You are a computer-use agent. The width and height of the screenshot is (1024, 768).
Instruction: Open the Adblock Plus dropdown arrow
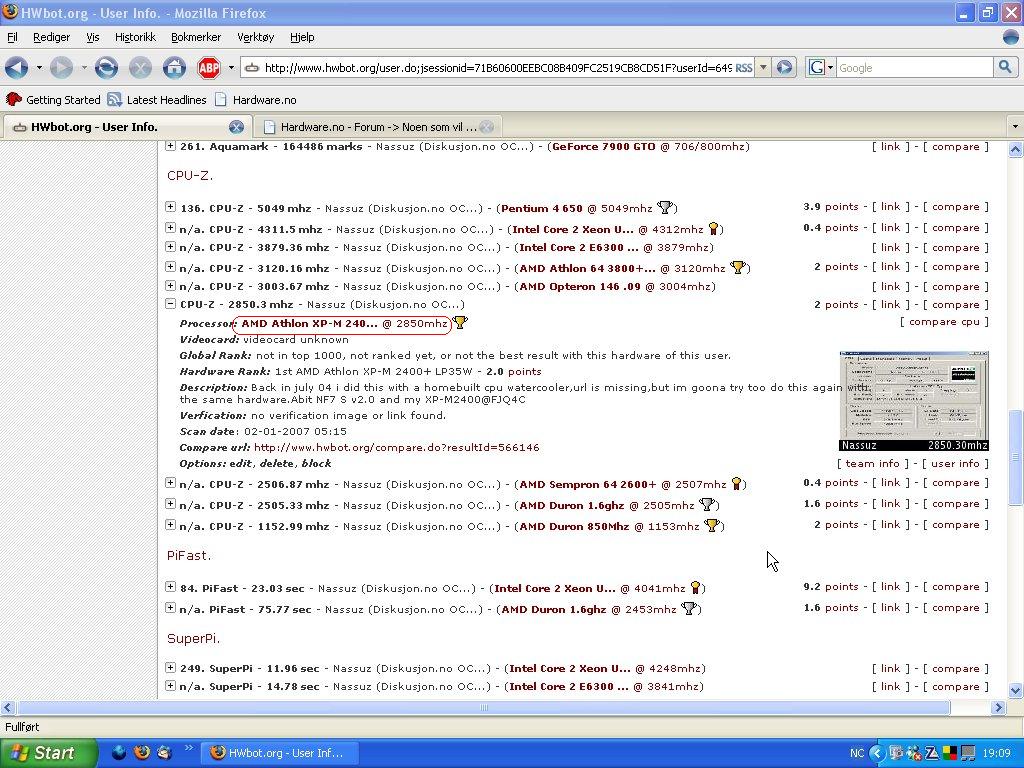tap(231, 67)
